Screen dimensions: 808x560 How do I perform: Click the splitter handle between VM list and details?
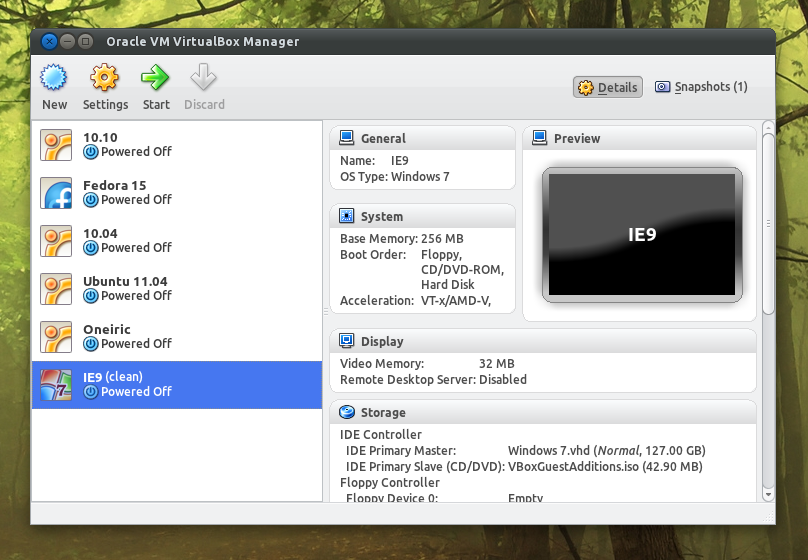pos(326,311)
